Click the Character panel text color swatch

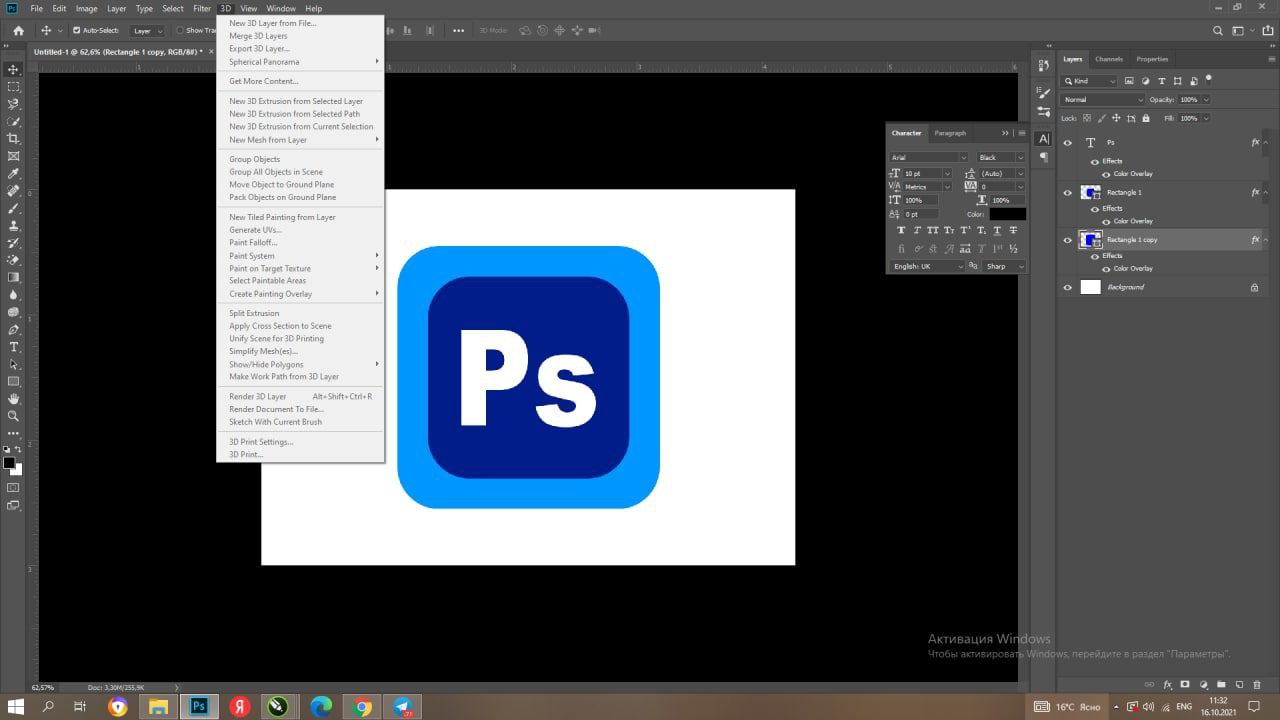[1007, 214]
